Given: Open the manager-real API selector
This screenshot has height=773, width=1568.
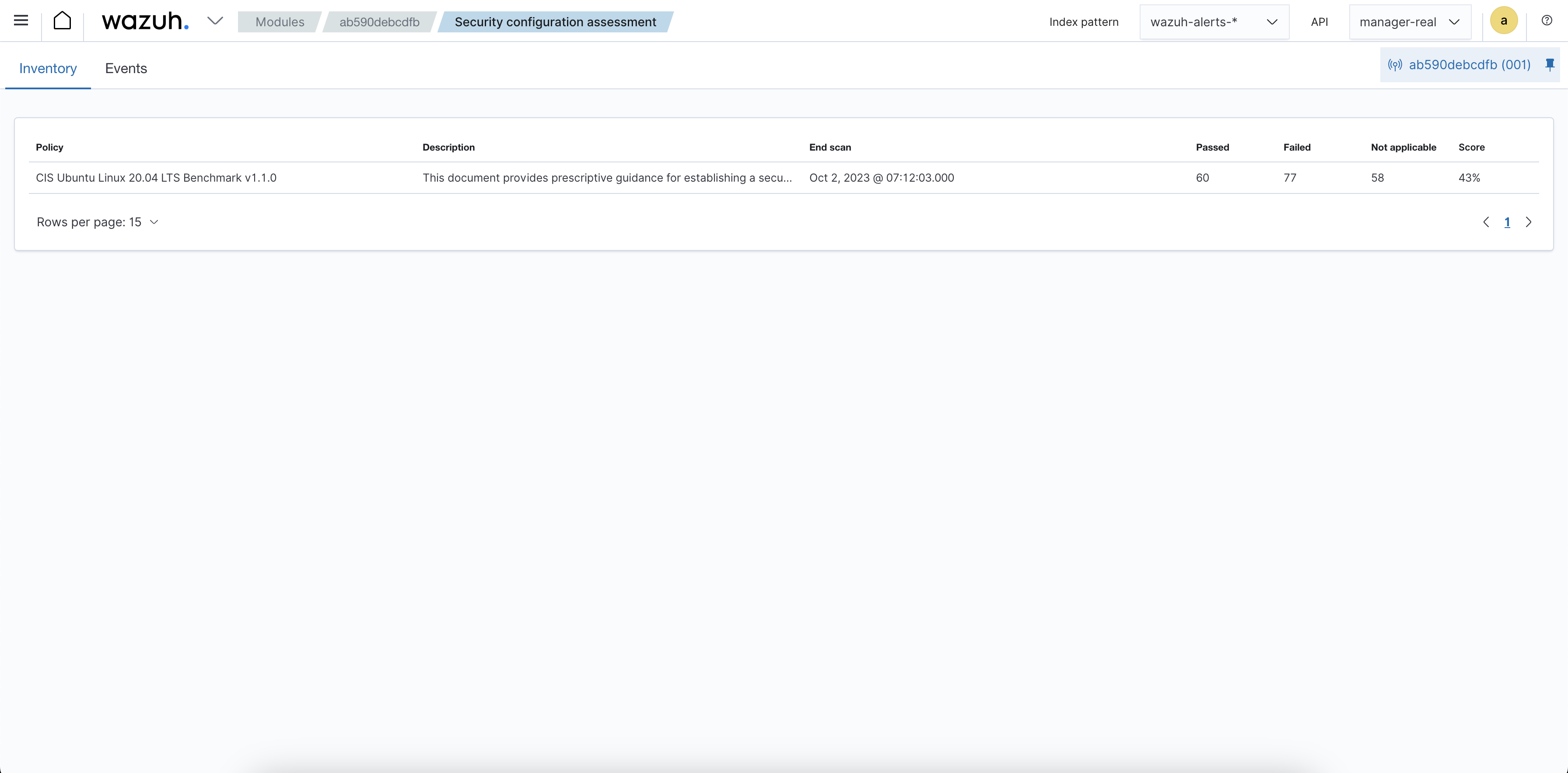Looking at the screenshot, I should pyautogui.click(x=1410, y=21).
